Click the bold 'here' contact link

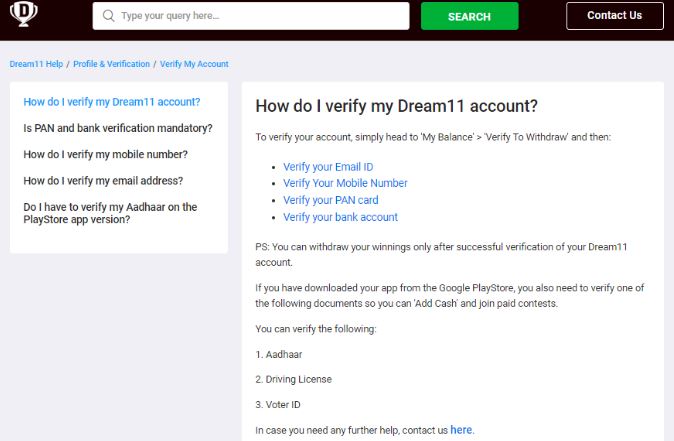tap(461, 430)
